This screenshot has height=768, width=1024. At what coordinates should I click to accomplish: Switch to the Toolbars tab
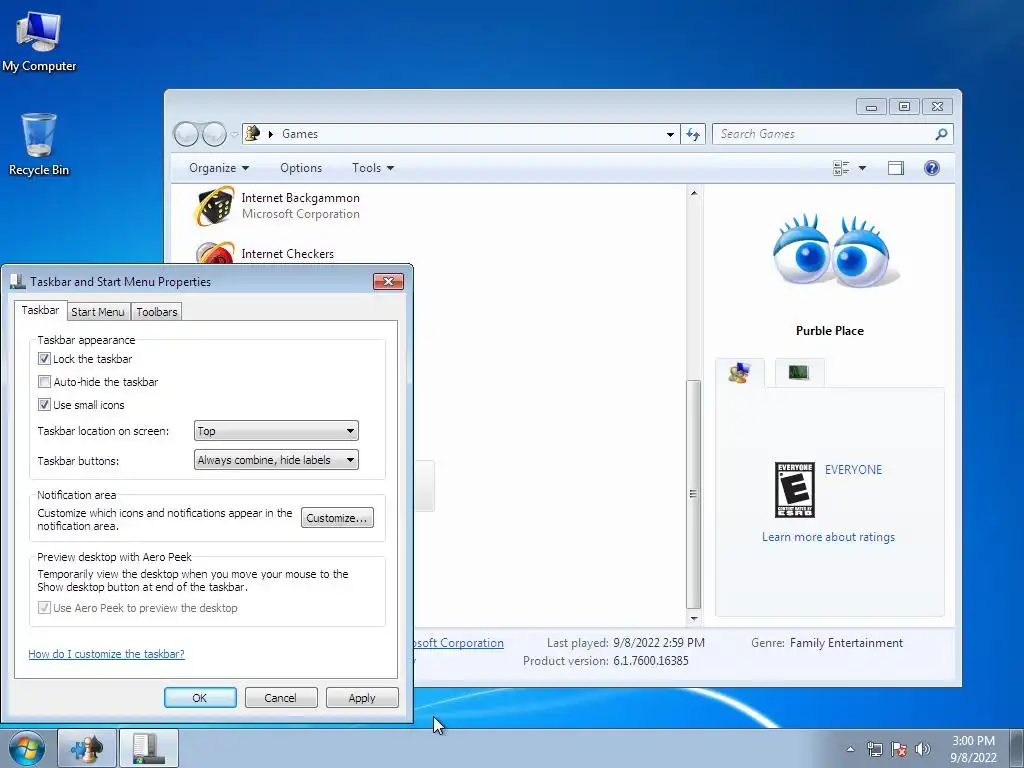(157, 312)
